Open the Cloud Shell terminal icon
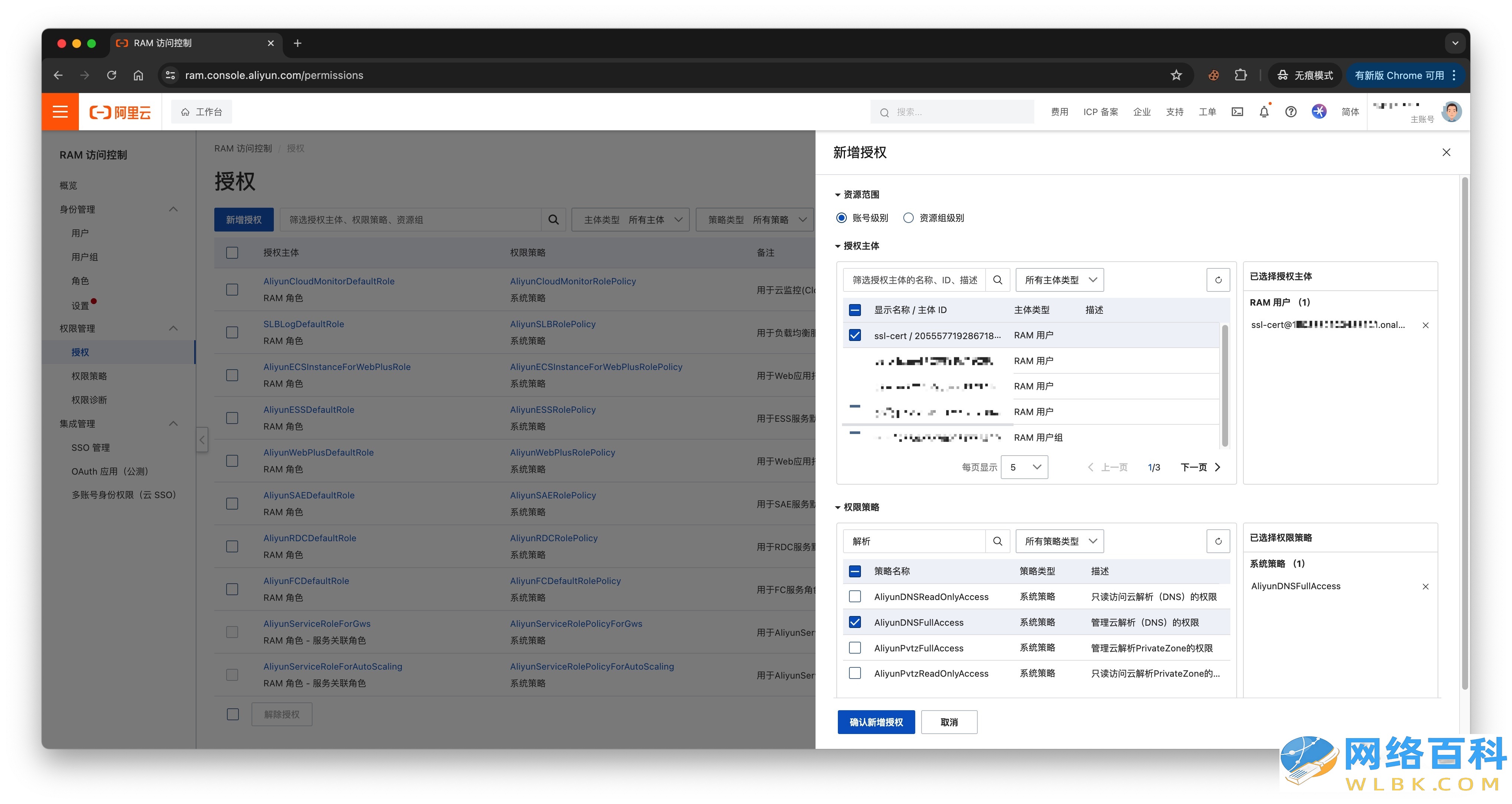This screenshot has width=1512, height=804. [1237, 112]
